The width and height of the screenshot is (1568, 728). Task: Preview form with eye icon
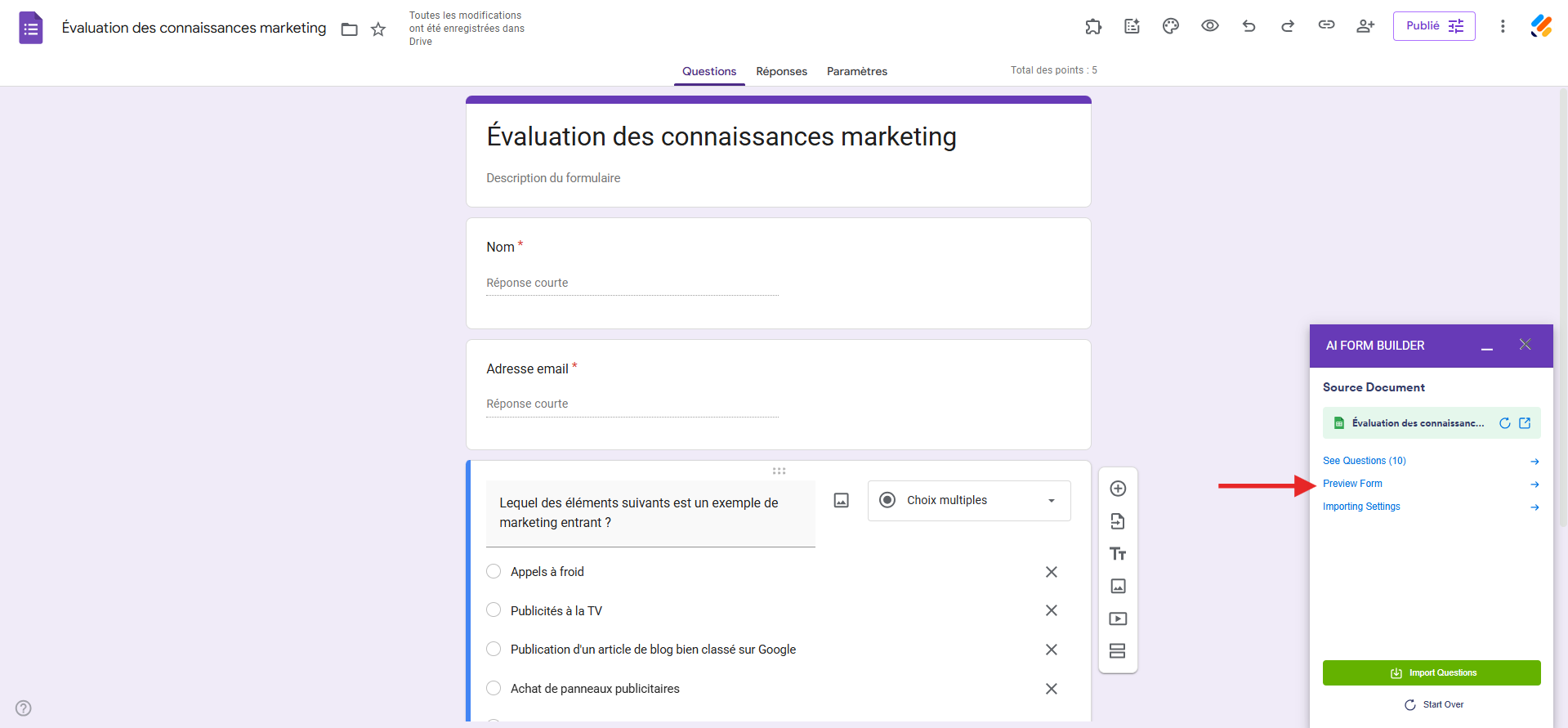tap(1210, 26)
